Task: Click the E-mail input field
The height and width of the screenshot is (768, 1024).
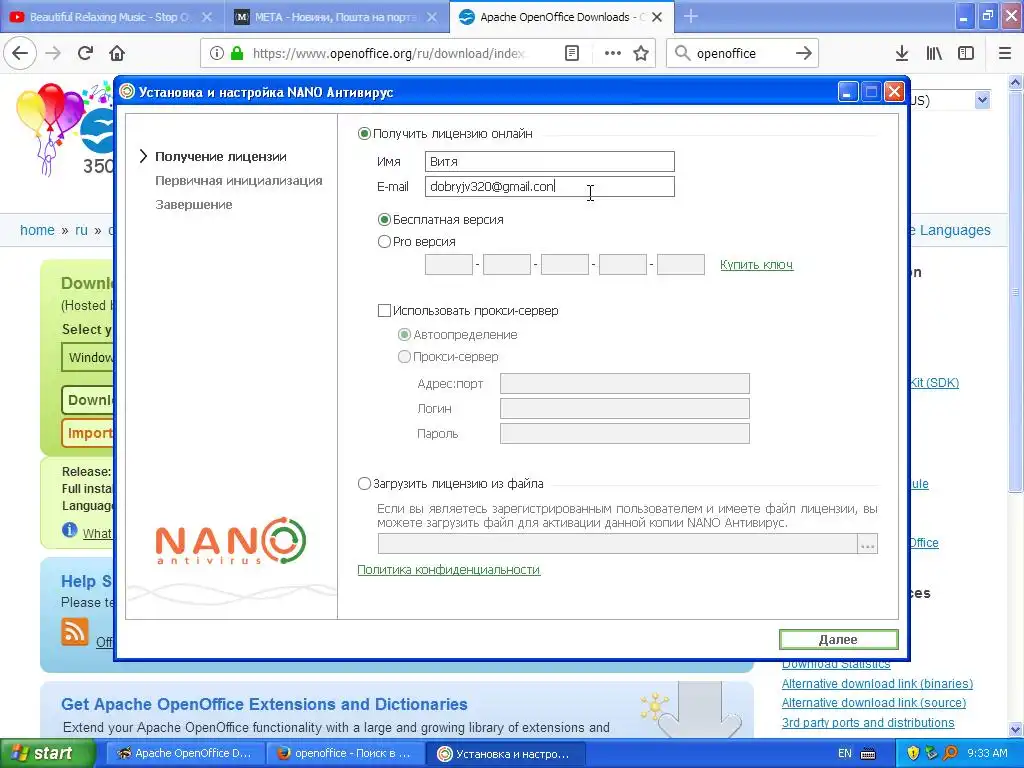Action: click(549, 186)
